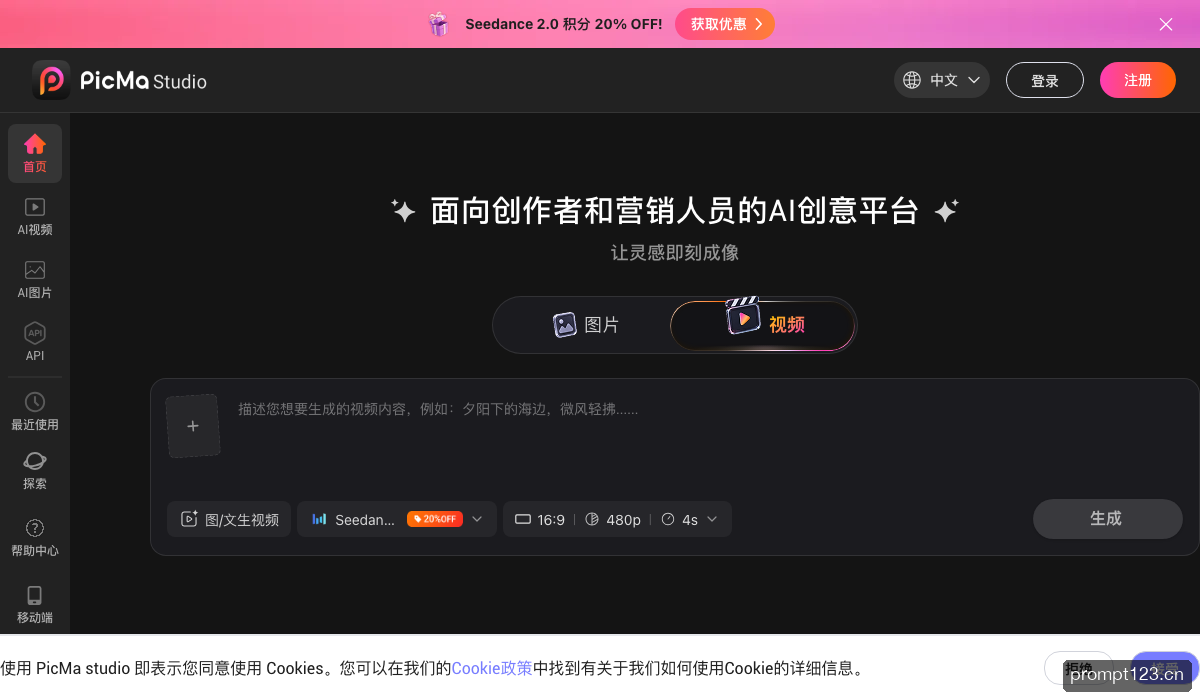Screen dimensions: 1200x700
Task: Open the 中文 language dropdown
Action: click(942, 80)
